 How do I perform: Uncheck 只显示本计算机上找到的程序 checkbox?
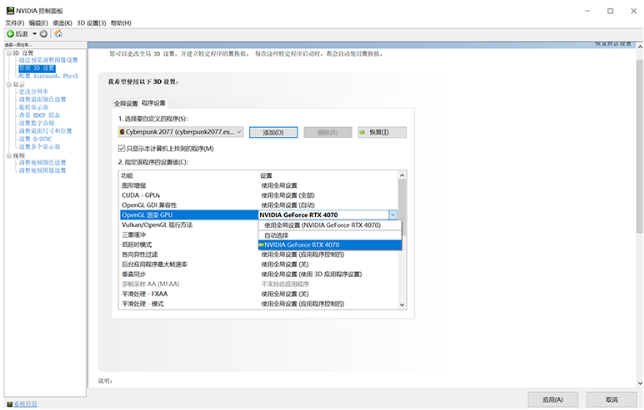tap(122, 148)
